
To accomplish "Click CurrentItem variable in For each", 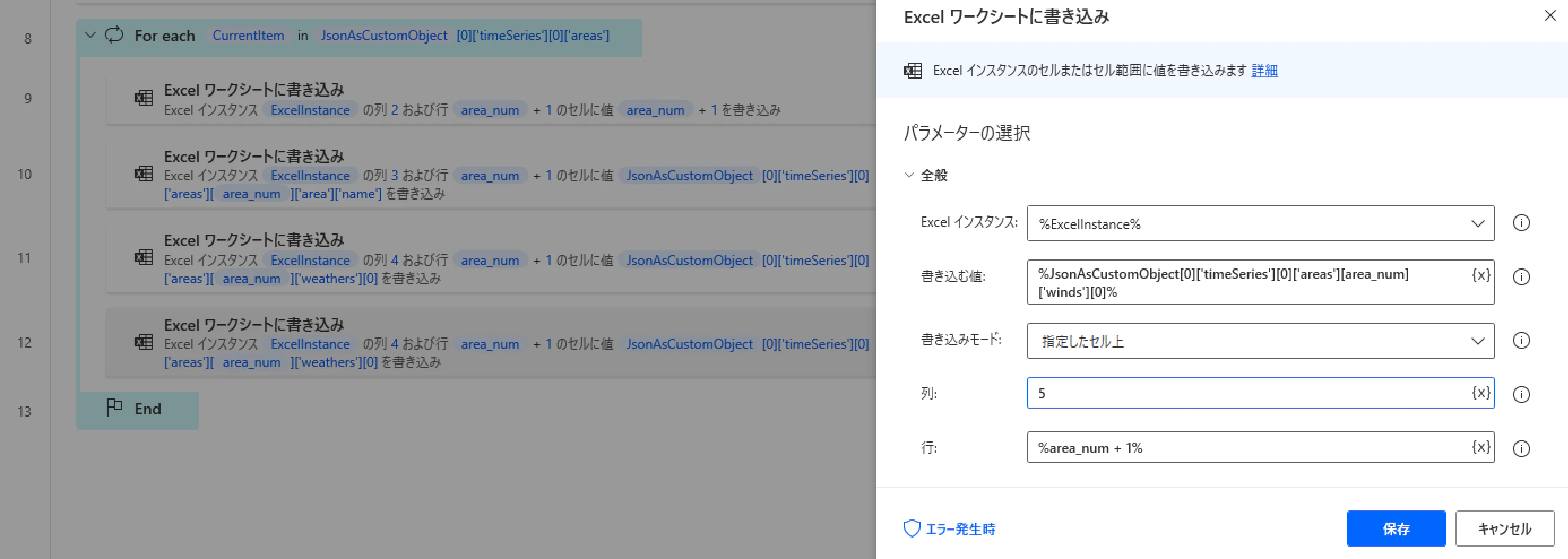I will coord(248,35).
